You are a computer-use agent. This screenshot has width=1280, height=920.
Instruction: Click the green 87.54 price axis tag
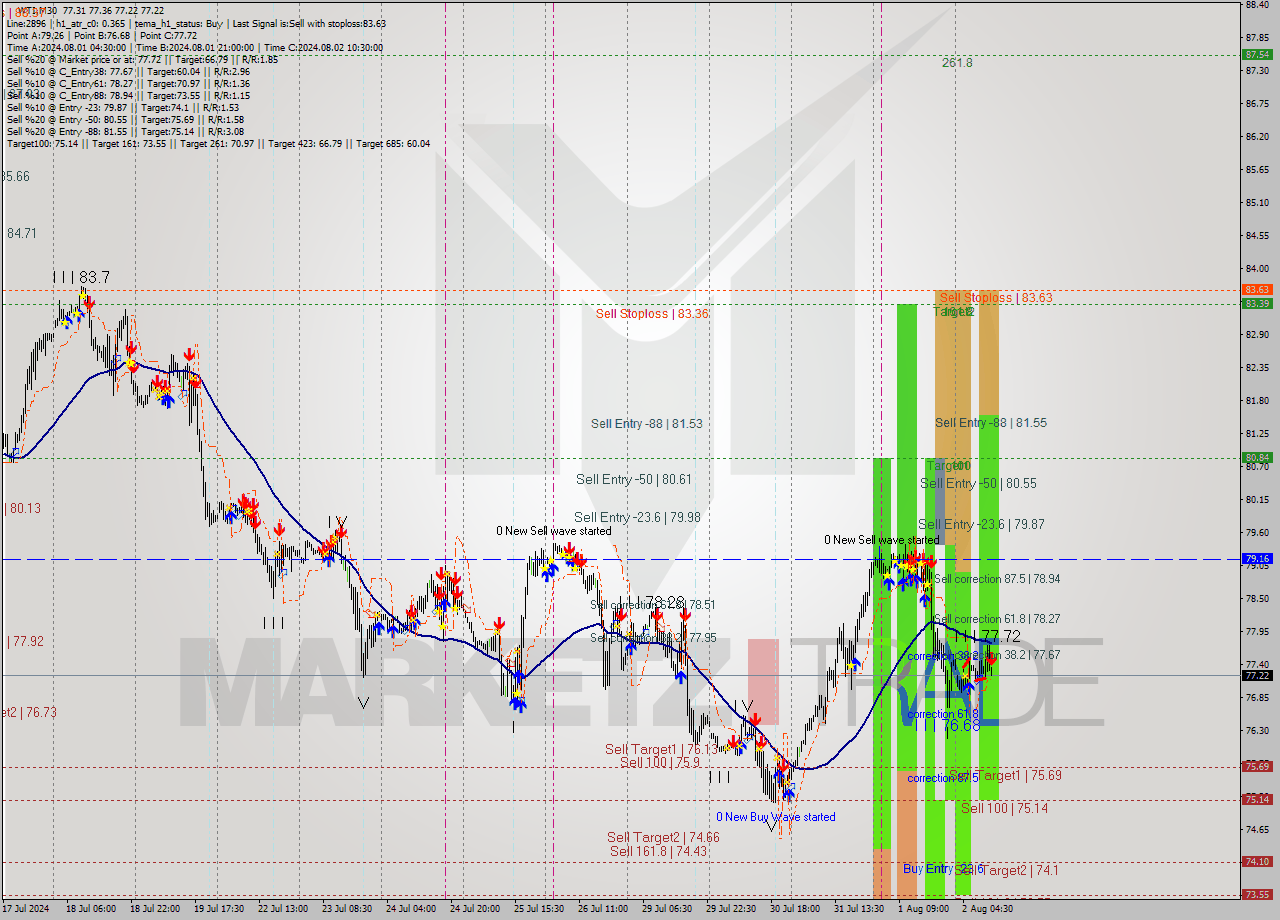pyautogui.click(x=1256, y=55)
